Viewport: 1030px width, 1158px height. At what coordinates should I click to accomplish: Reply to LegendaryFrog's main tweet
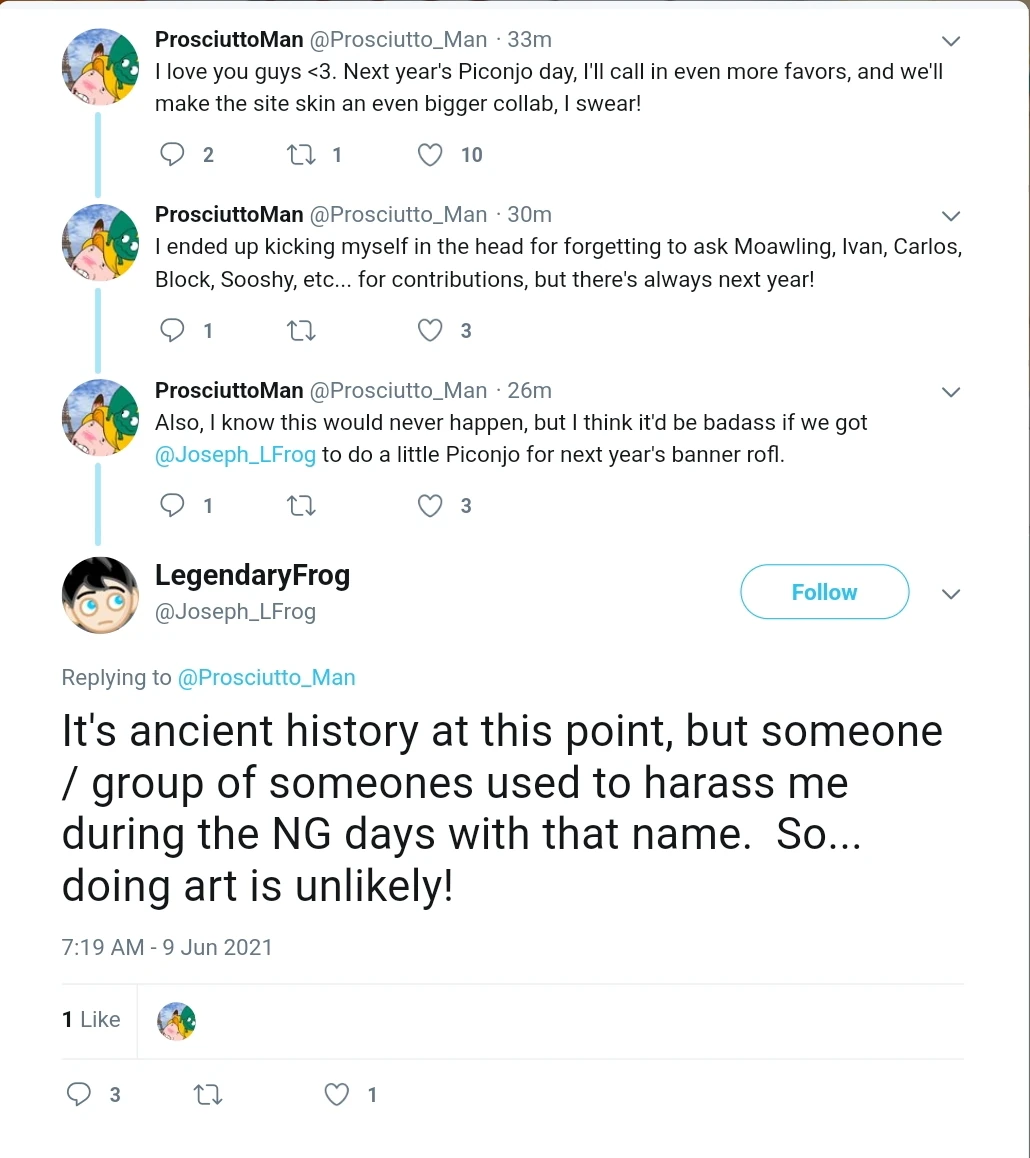79,1095
